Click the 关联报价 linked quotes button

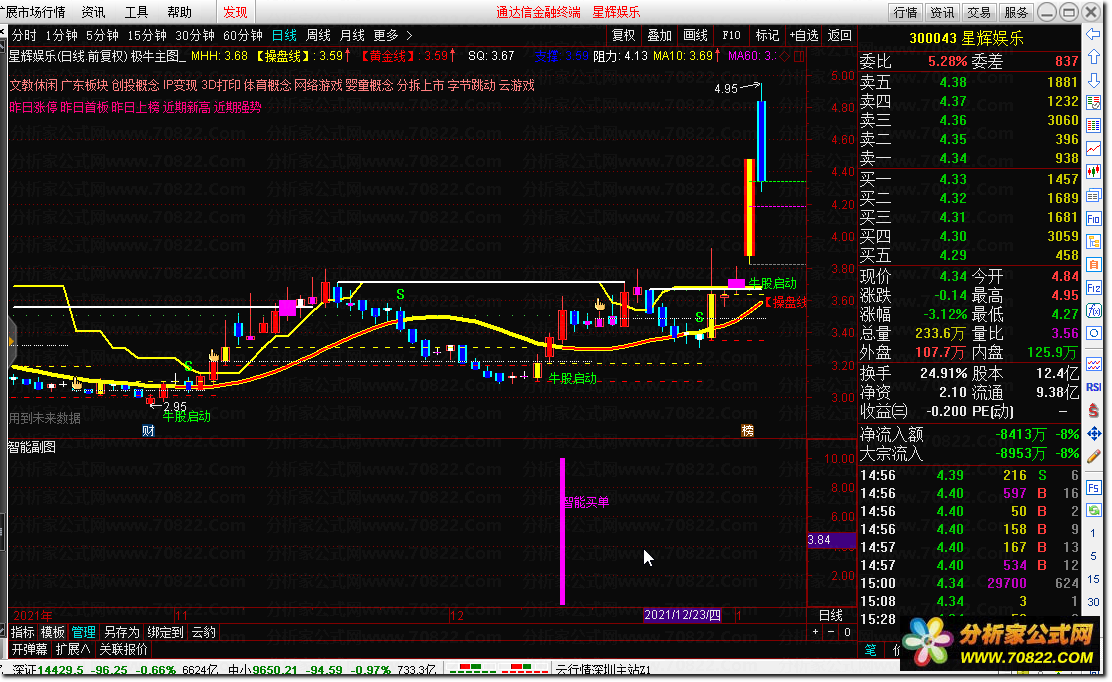tap(123, 649)
